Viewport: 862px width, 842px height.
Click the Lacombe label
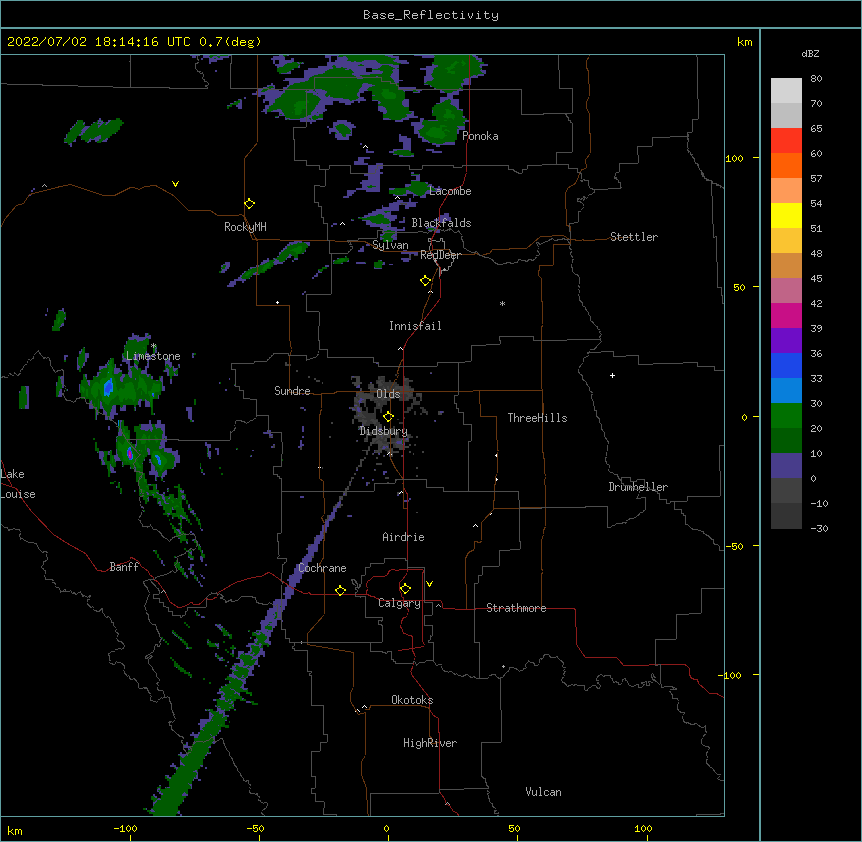click(x=450, y=191)
